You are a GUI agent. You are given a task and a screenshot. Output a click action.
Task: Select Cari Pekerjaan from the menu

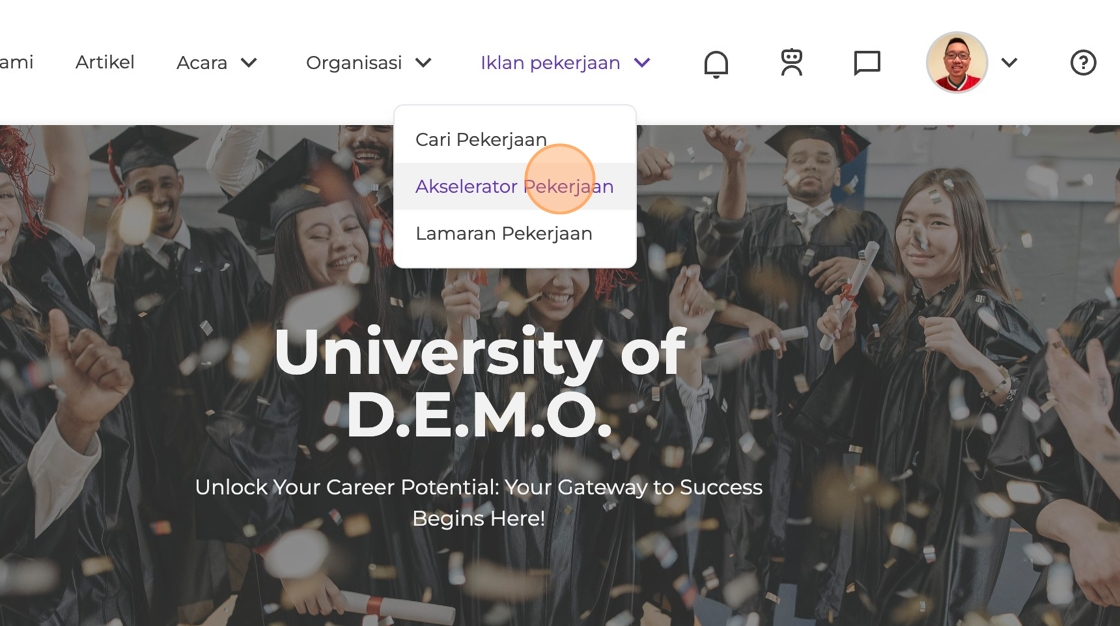point(481,139)
